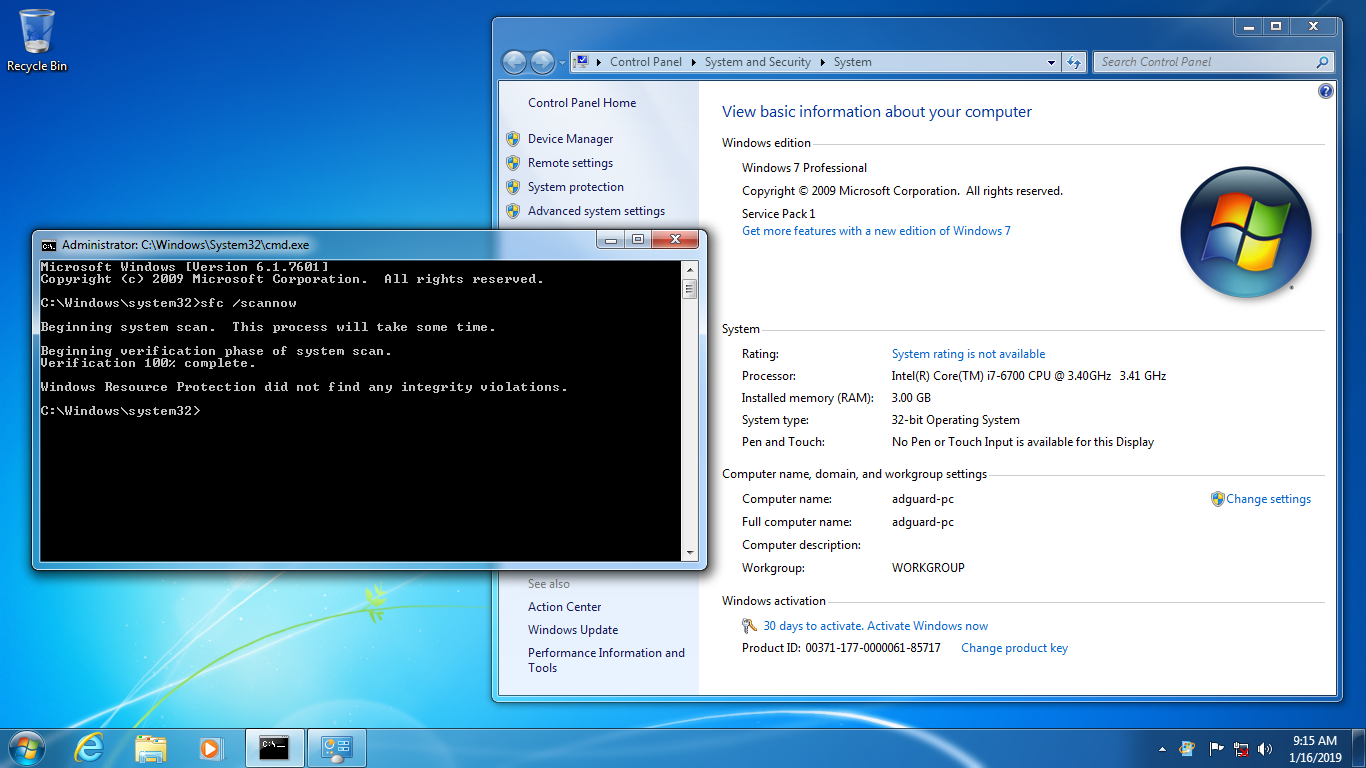Click the shield icon beside Remote settings

point(513,163)
